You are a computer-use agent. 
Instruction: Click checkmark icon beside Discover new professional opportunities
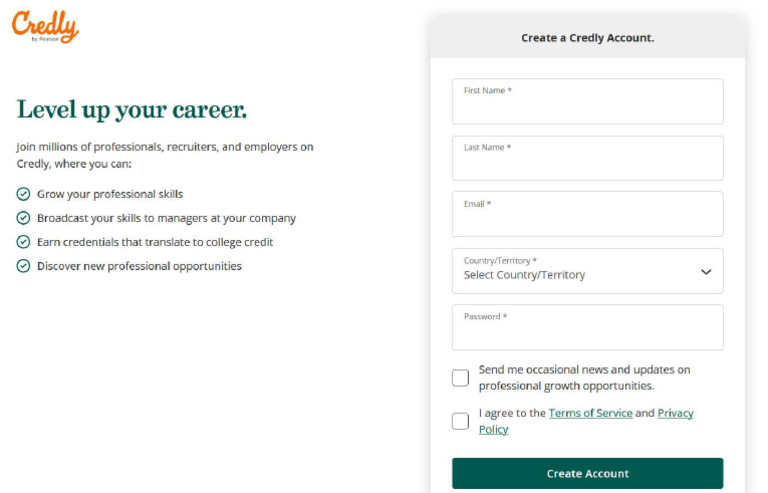pyautogui.click(x=23, y=266)
